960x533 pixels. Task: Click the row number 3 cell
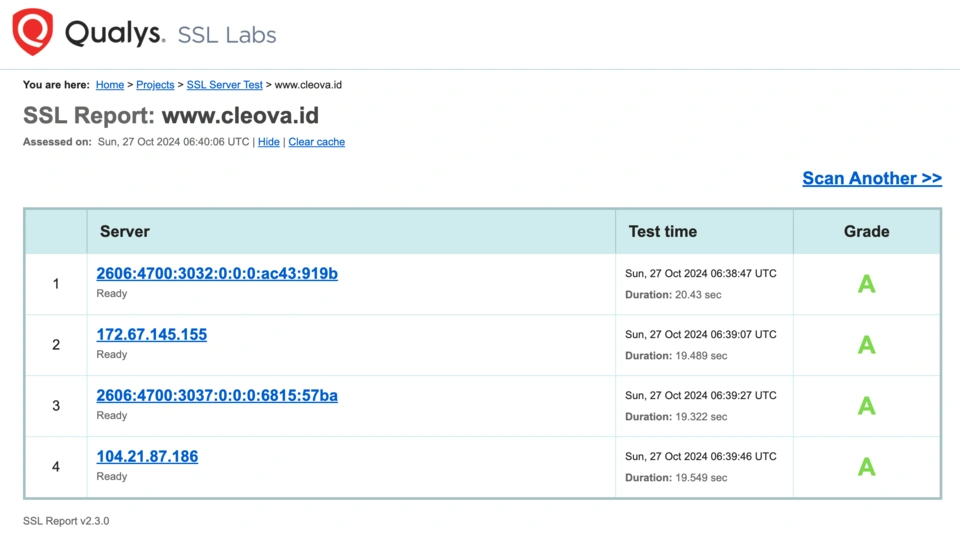click(x=56, y=406)
